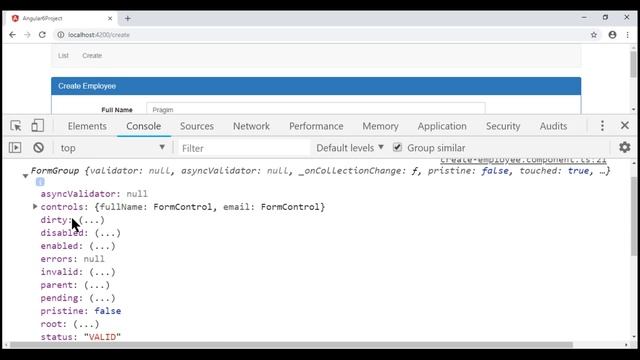
Task: Open create-employee.component.ts source link
Action: [x=523, y=160]
